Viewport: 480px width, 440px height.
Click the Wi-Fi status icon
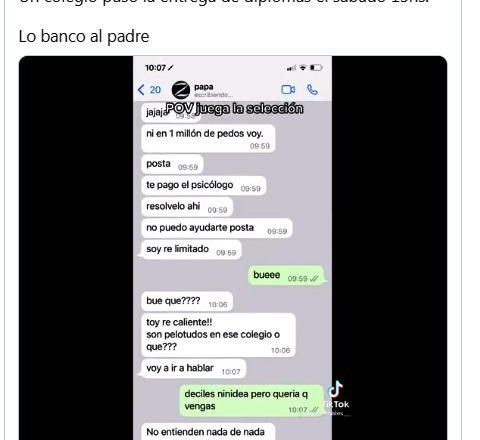[x=303, y=68]
